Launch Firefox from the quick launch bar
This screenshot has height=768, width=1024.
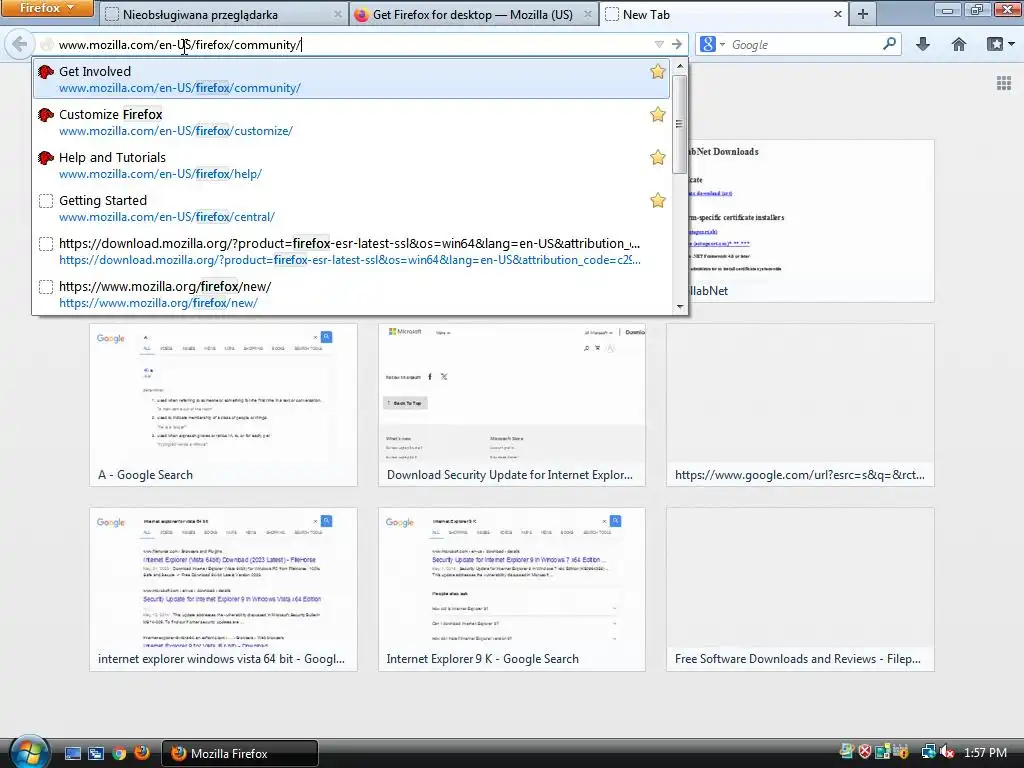(142, 752)
